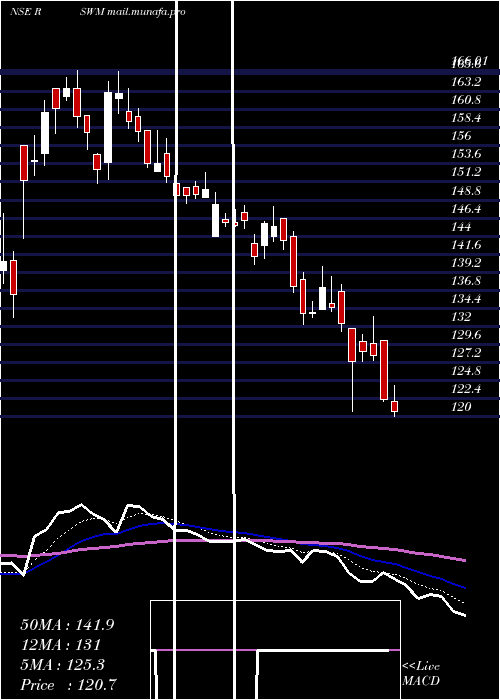500x700 pixels.
Task: Click the 139.2 price axis label
Action: point(466,263)
